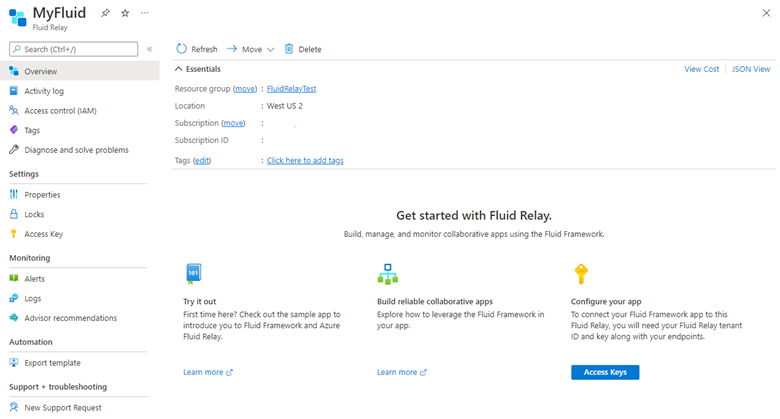780x419 pixels.
Task: Click the Subscription move link
Action: (x=233, y=123)
